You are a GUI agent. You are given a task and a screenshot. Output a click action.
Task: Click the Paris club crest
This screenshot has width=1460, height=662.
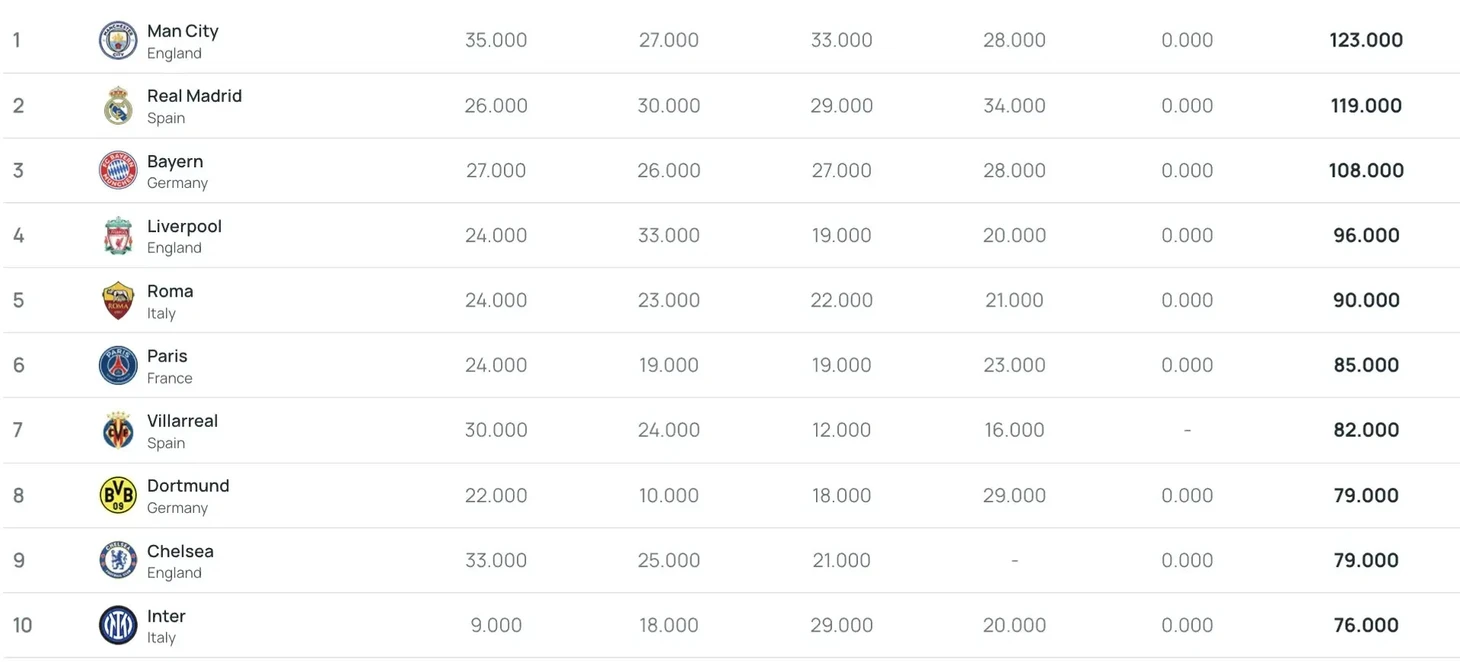click(x=118, y=365)
